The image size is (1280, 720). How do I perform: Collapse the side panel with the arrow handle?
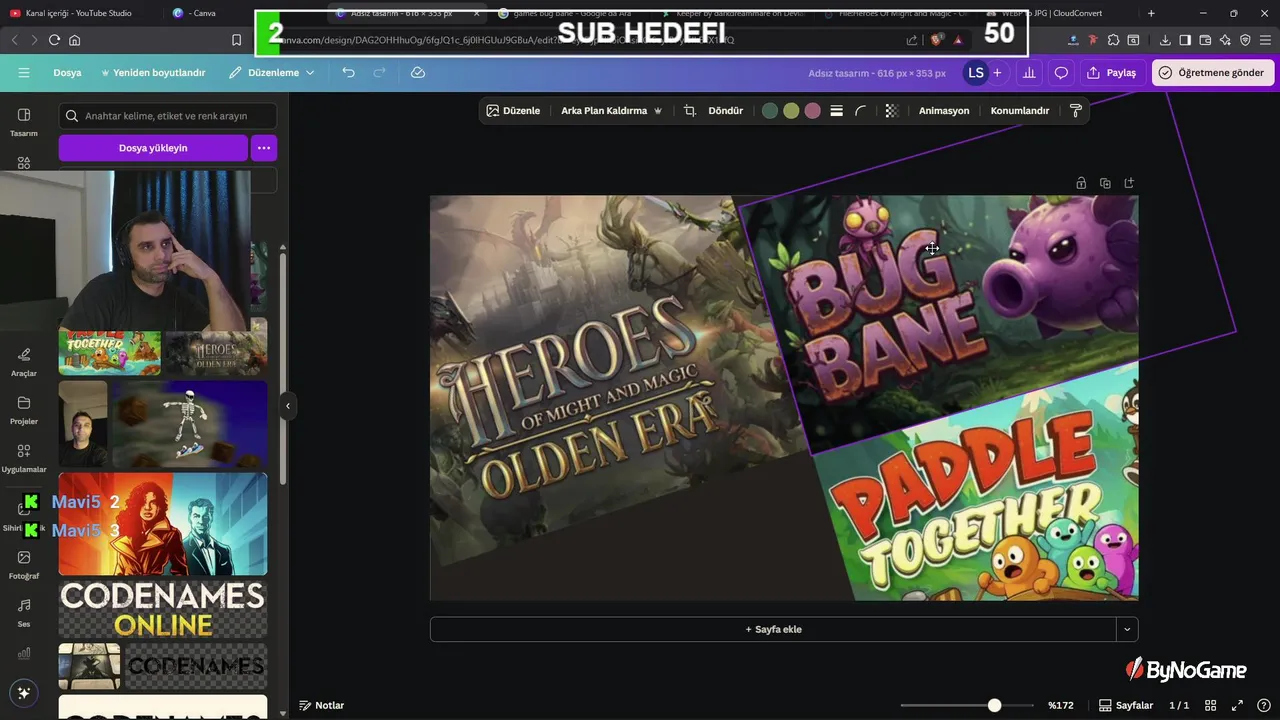pos(288,406)
